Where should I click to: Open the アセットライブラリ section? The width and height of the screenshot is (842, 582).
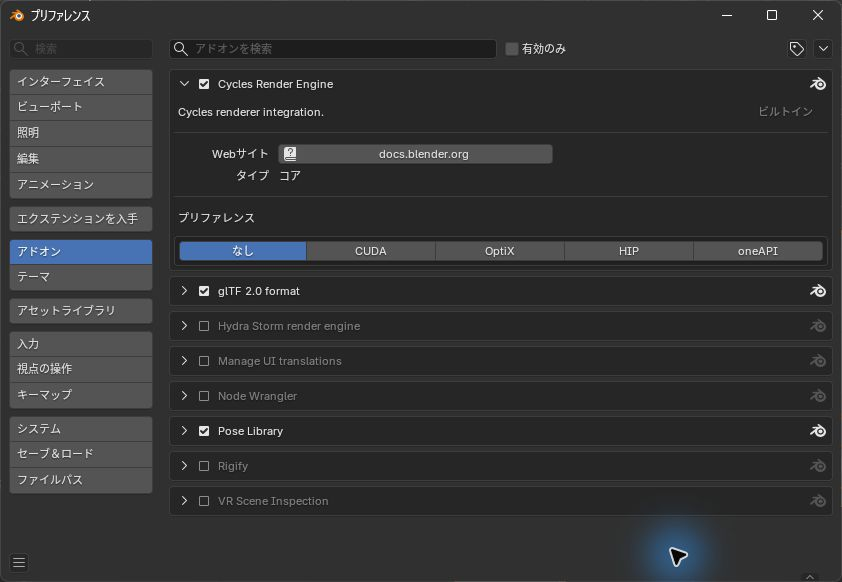[81, 311]
